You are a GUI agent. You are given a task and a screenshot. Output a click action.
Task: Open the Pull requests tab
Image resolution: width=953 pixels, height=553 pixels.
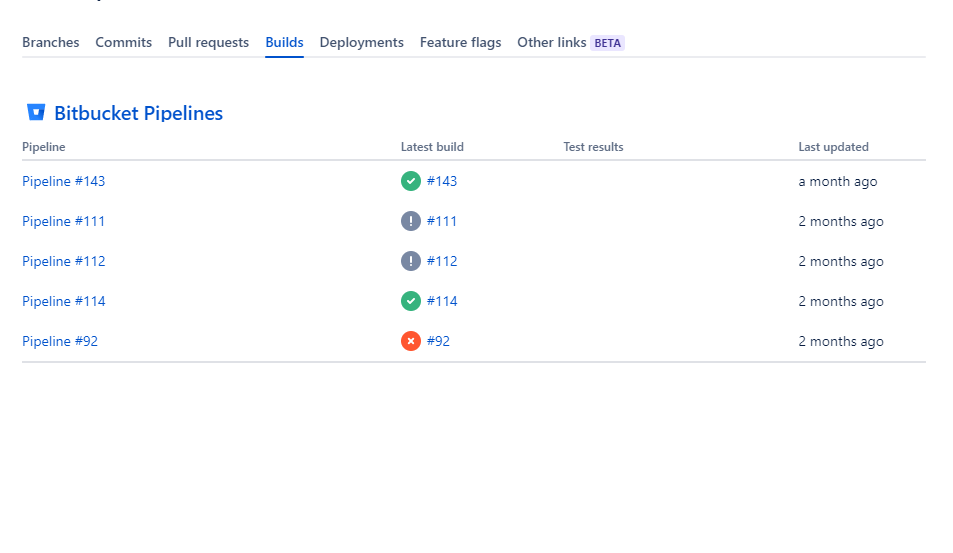(x=208, y=43)
